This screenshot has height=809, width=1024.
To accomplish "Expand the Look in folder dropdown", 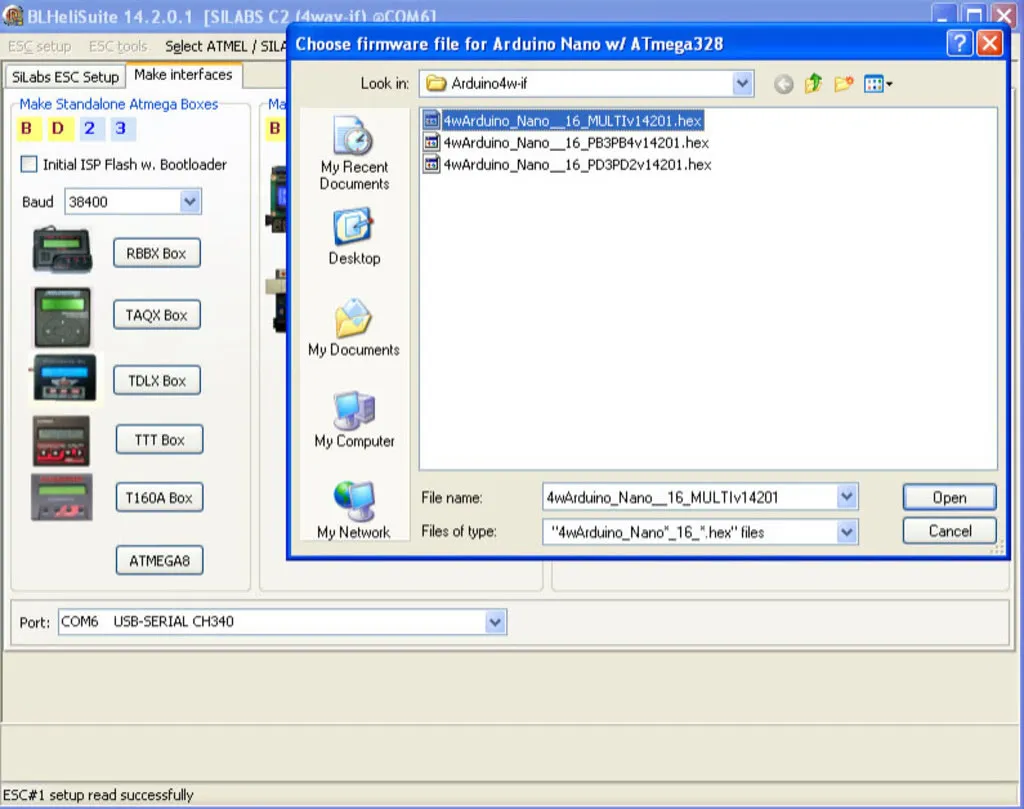I will (742, 84).
